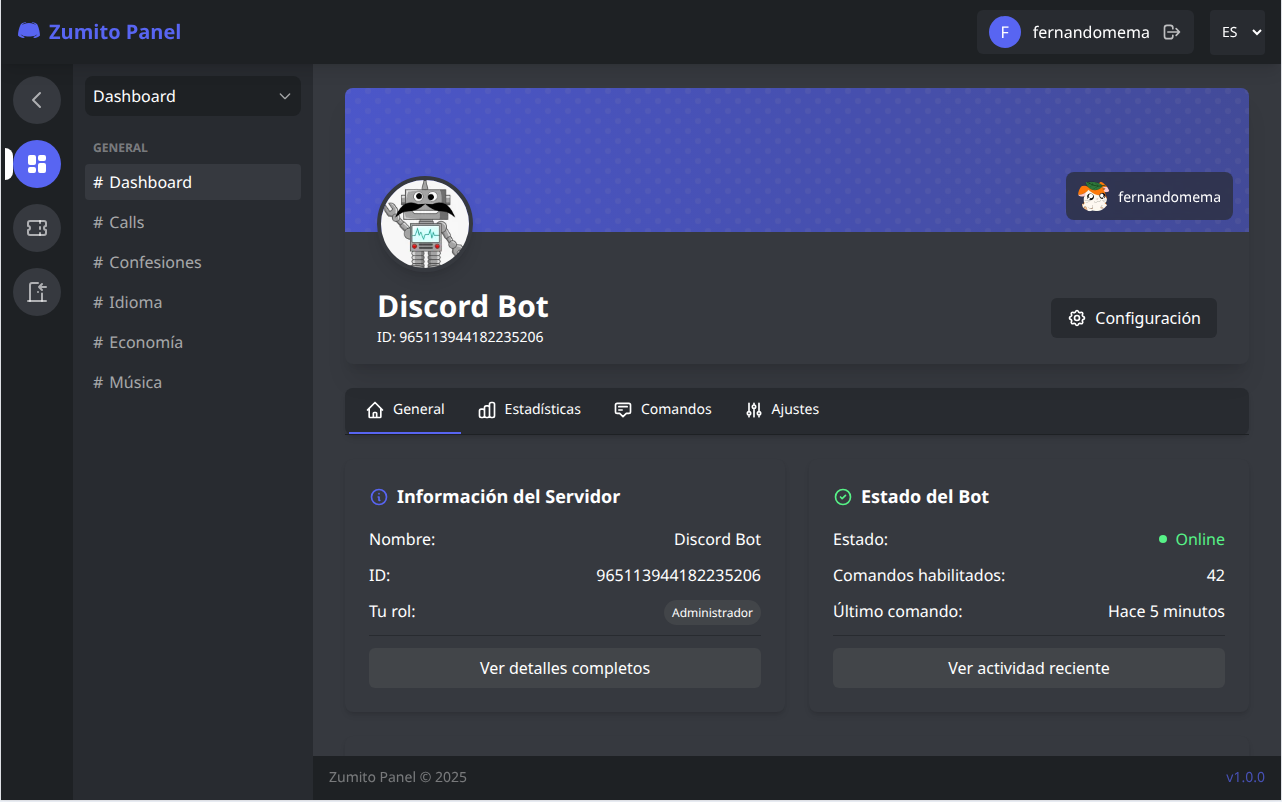Screen dimensions: 1282x802
Task: Open # Confesiones in the sidebar
Action: (193, 262)
